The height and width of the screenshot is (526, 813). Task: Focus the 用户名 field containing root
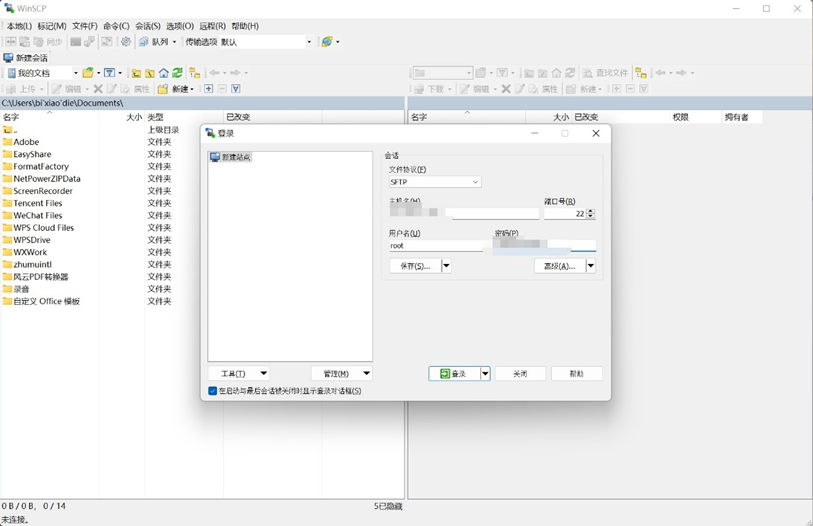436,245
